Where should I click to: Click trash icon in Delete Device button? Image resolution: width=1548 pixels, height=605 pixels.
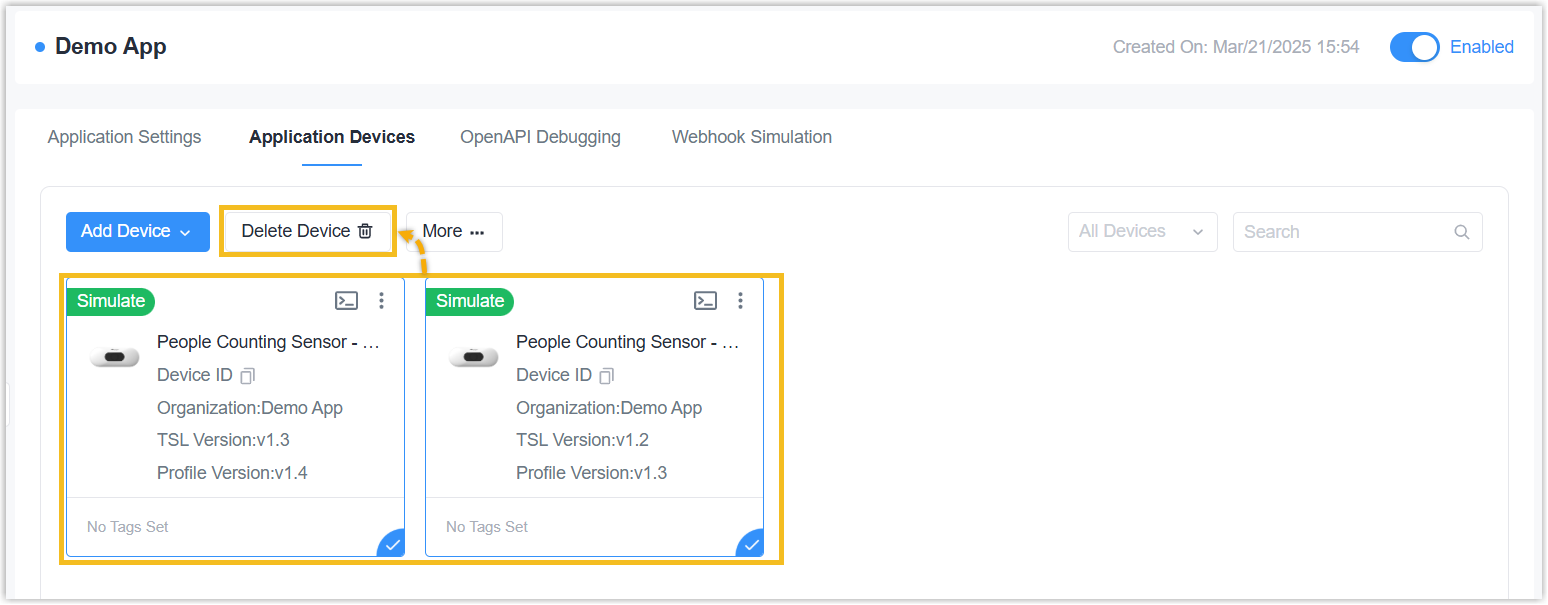click(x=365, y=231)
